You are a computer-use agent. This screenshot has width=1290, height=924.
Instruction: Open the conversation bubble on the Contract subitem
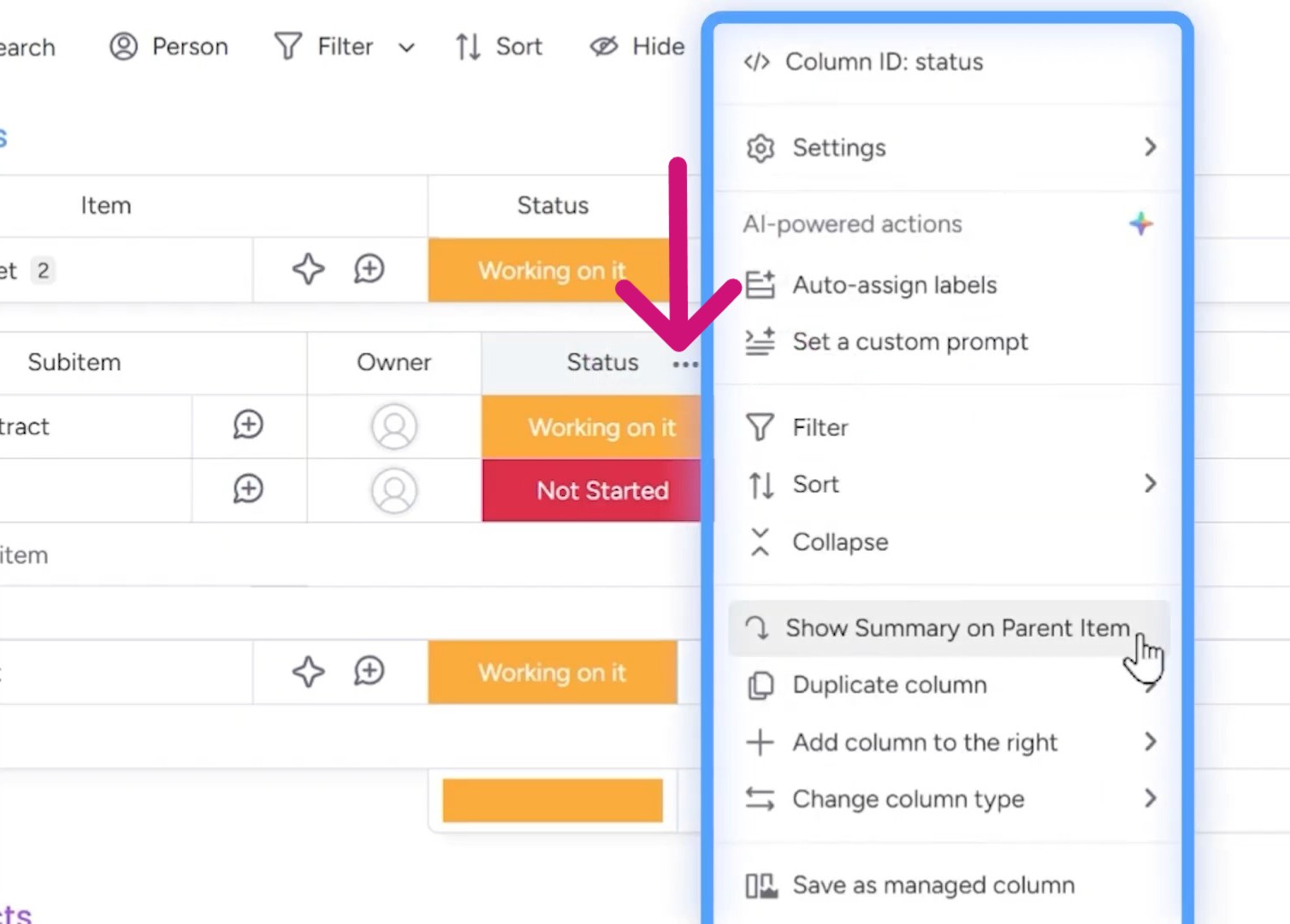pyautogui.click(x=247, y=425)
